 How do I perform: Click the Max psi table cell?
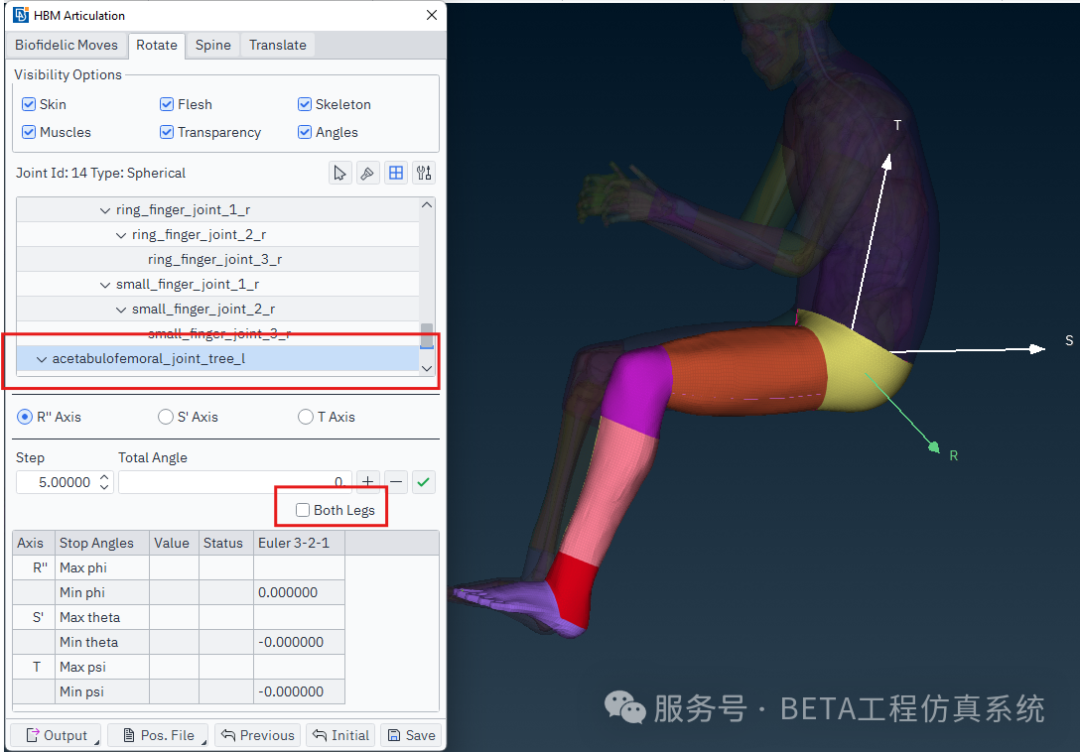(103, 667)
